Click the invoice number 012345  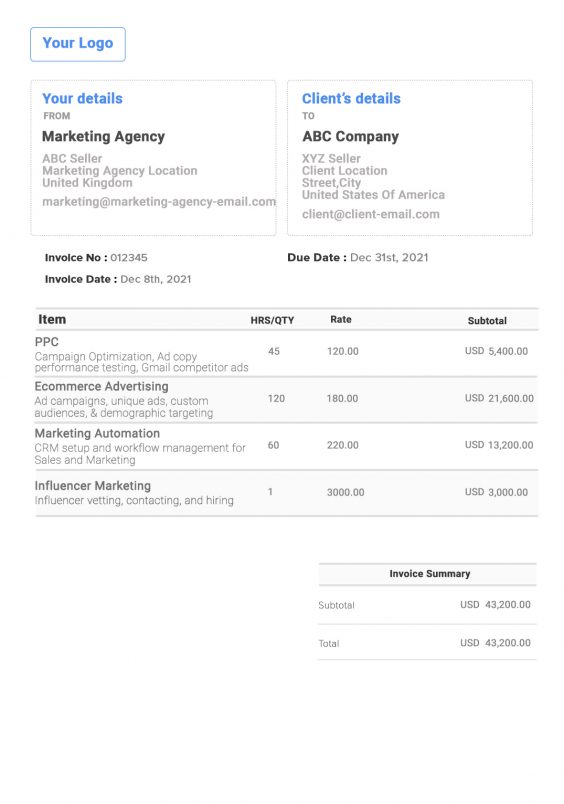pyautogui.click(x=129, y=257)
